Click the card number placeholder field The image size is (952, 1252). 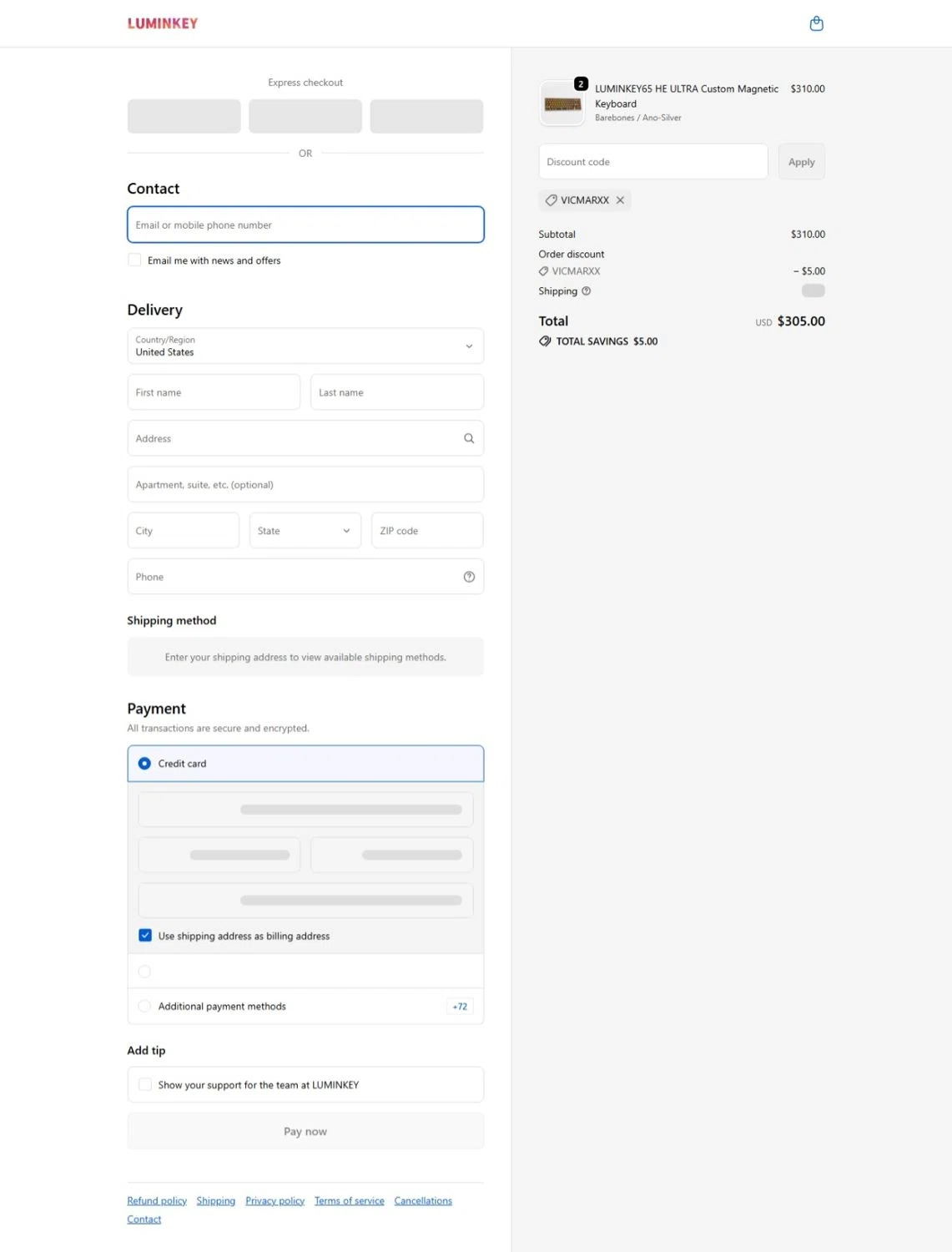pyautogui.click(x=305, y=810)
